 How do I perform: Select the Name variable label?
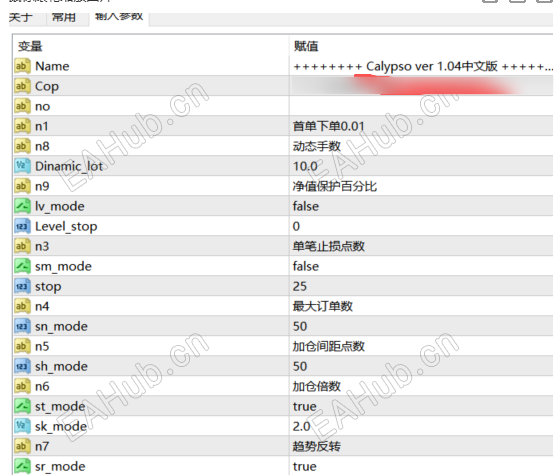(52, 66)
